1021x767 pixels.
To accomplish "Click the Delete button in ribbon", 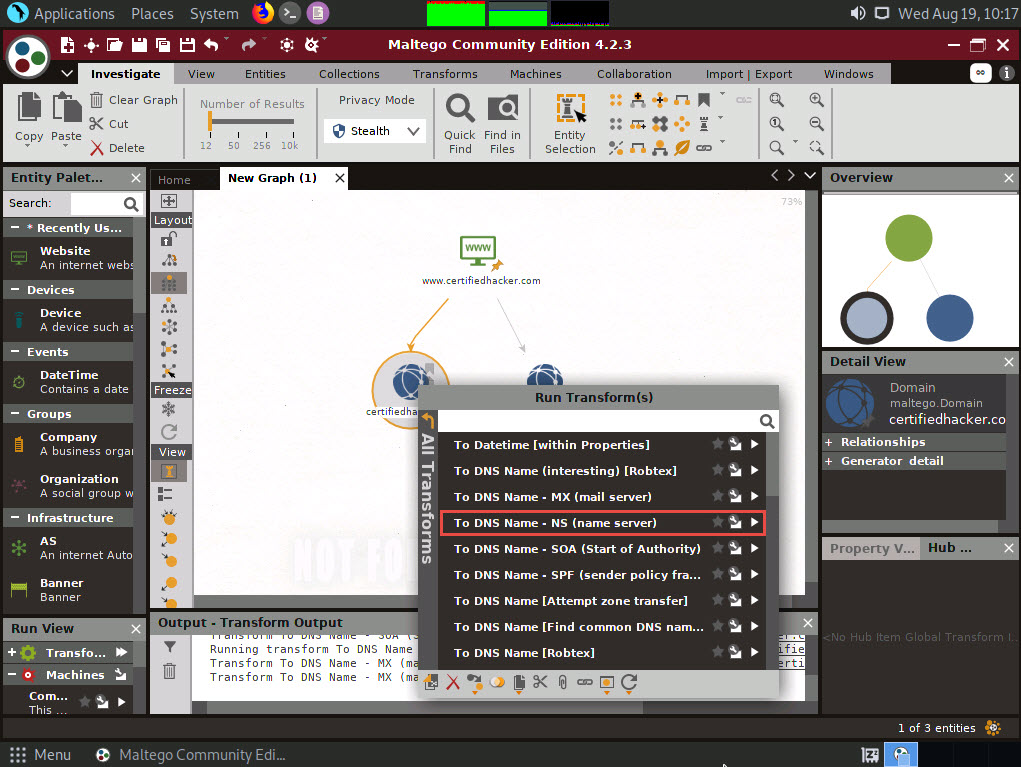I will coord(118,148).
